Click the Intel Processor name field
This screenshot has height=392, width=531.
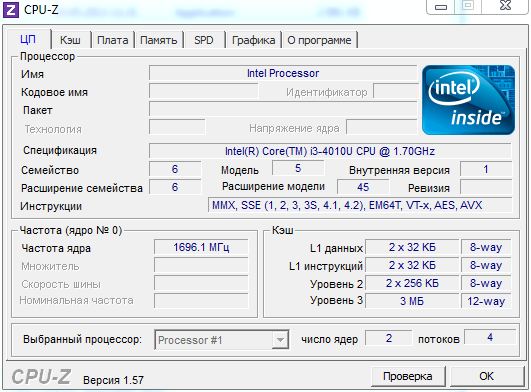[x=283, y=73]
